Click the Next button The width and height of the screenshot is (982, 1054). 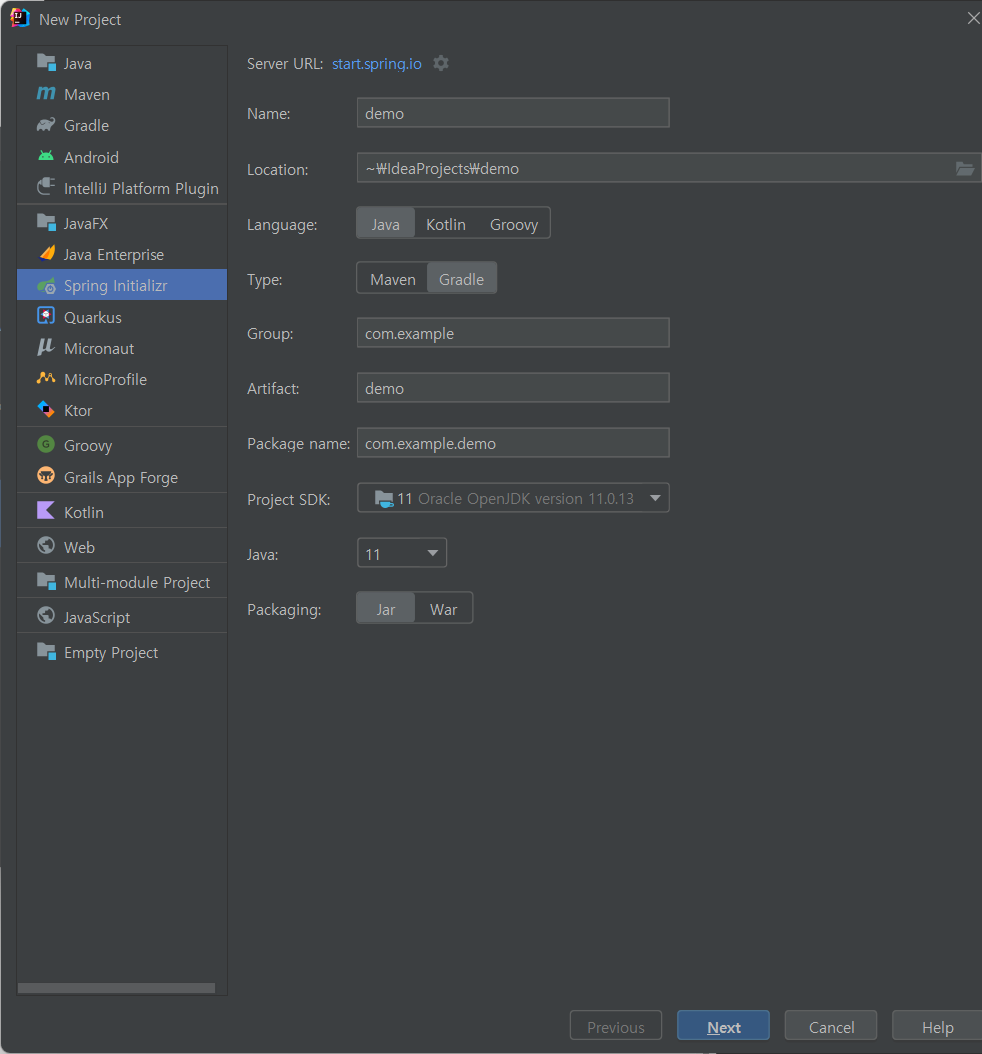pyautogui.click(x=723, y=1026)
